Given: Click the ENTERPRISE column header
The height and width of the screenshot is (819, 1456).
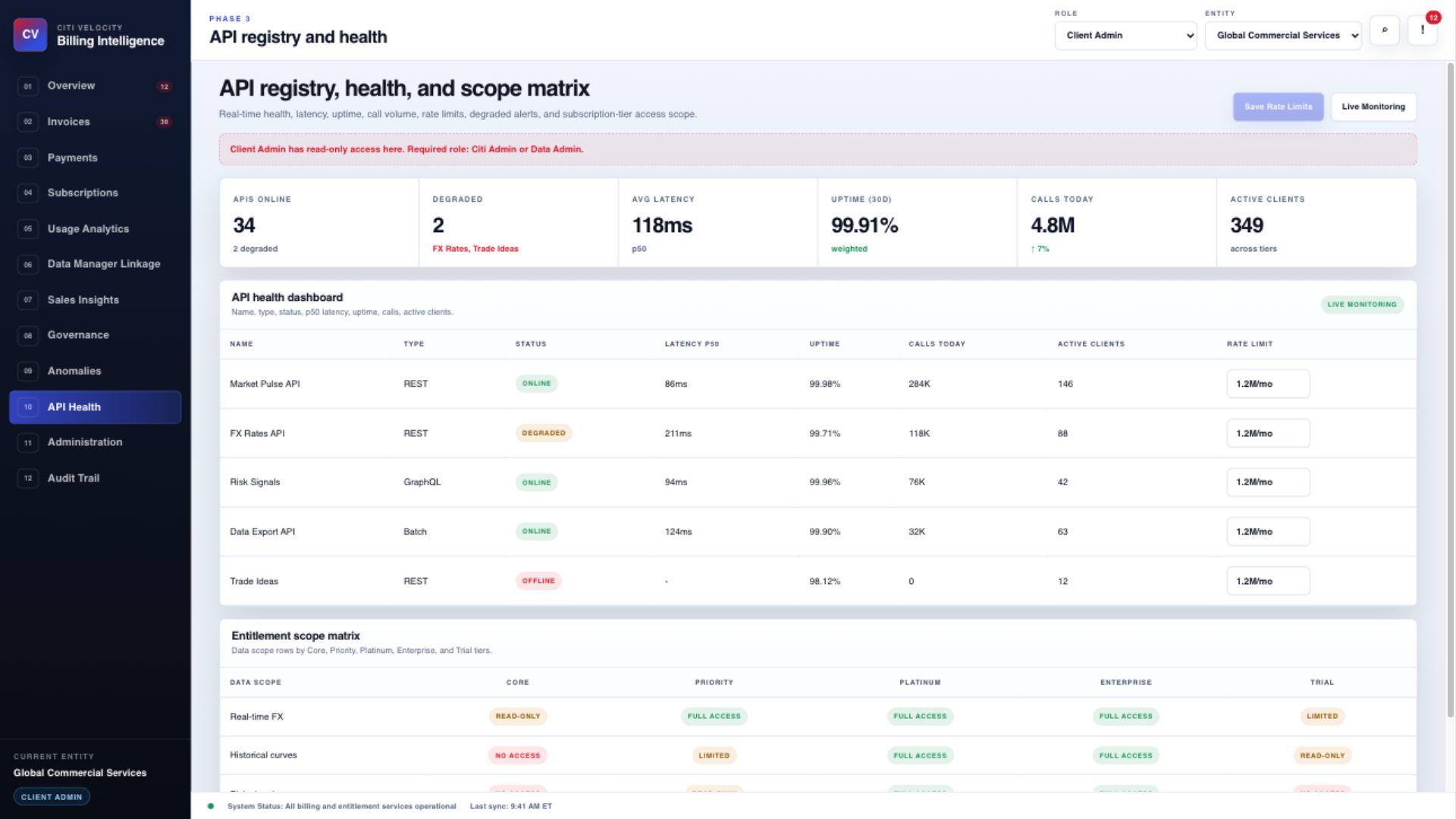Looking at the screenshot, I should click(x=1125, y=682).
